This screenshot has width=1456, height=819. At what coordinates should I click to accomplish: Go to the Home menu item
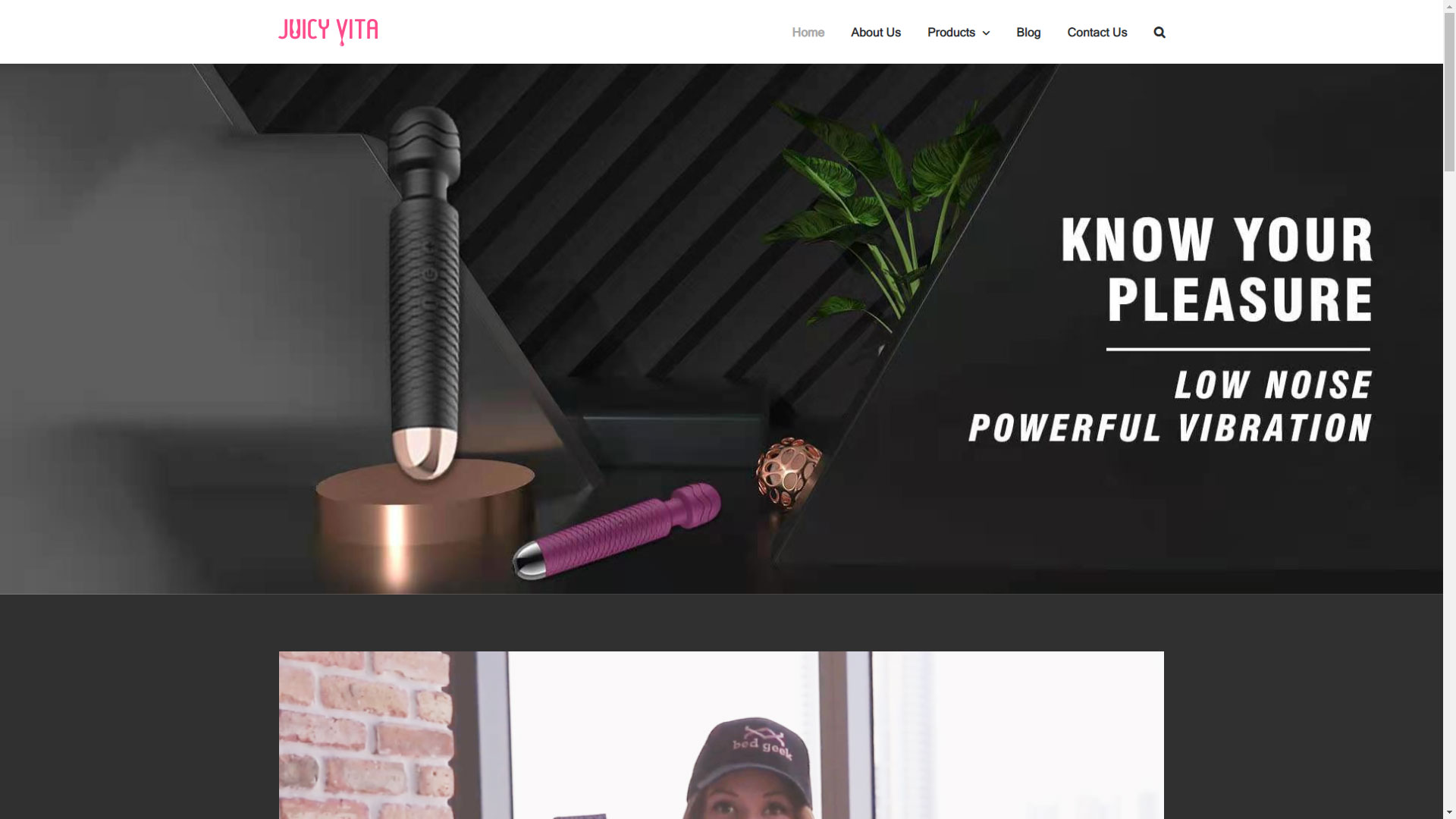[x=808, y=33]
